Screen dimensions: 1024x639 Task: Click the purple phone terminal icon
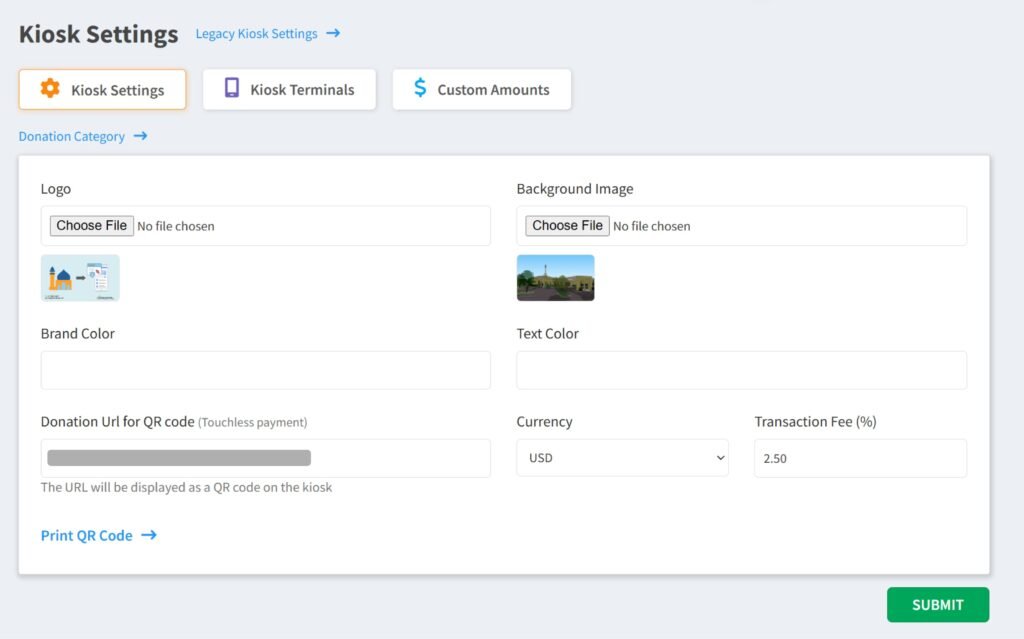[x=232, y=89]
